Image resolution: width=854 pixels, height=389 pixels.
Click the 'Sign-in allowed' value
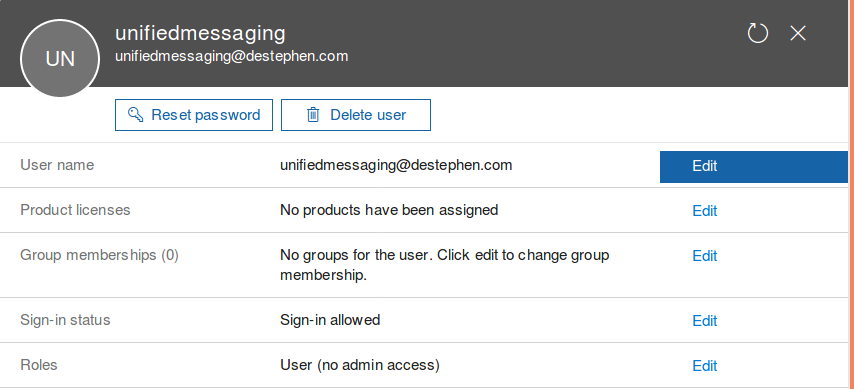[330, 320]
